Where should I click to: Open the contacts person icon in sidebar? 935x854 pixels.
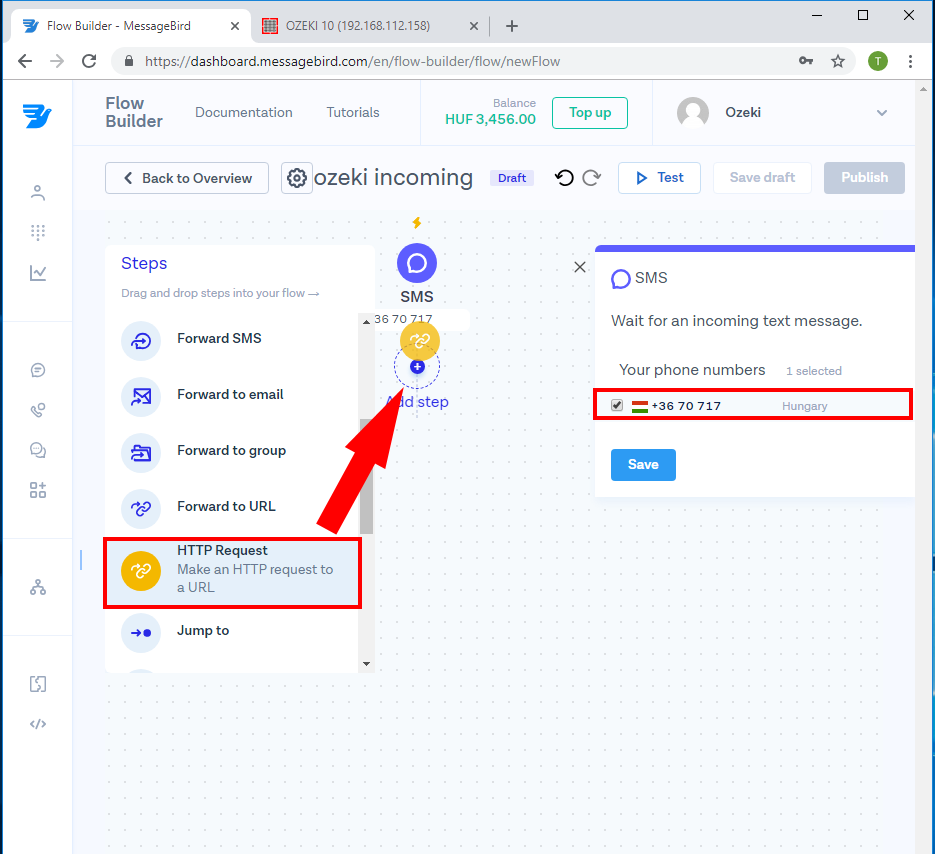click(x=38, y=193)
